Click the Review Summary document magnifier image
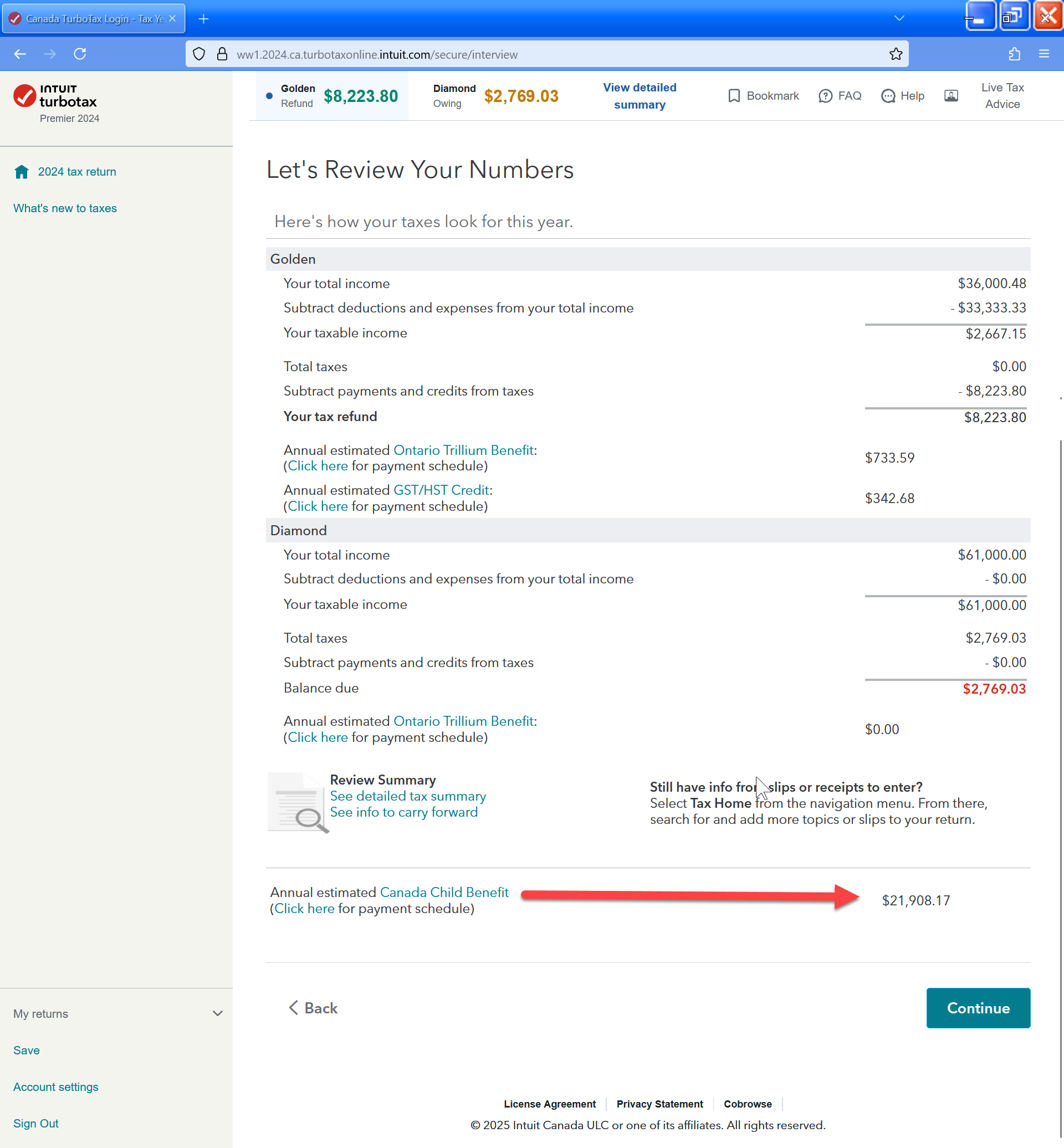The height and width of the screenshot is (1148, 1064). coord(298,803)
